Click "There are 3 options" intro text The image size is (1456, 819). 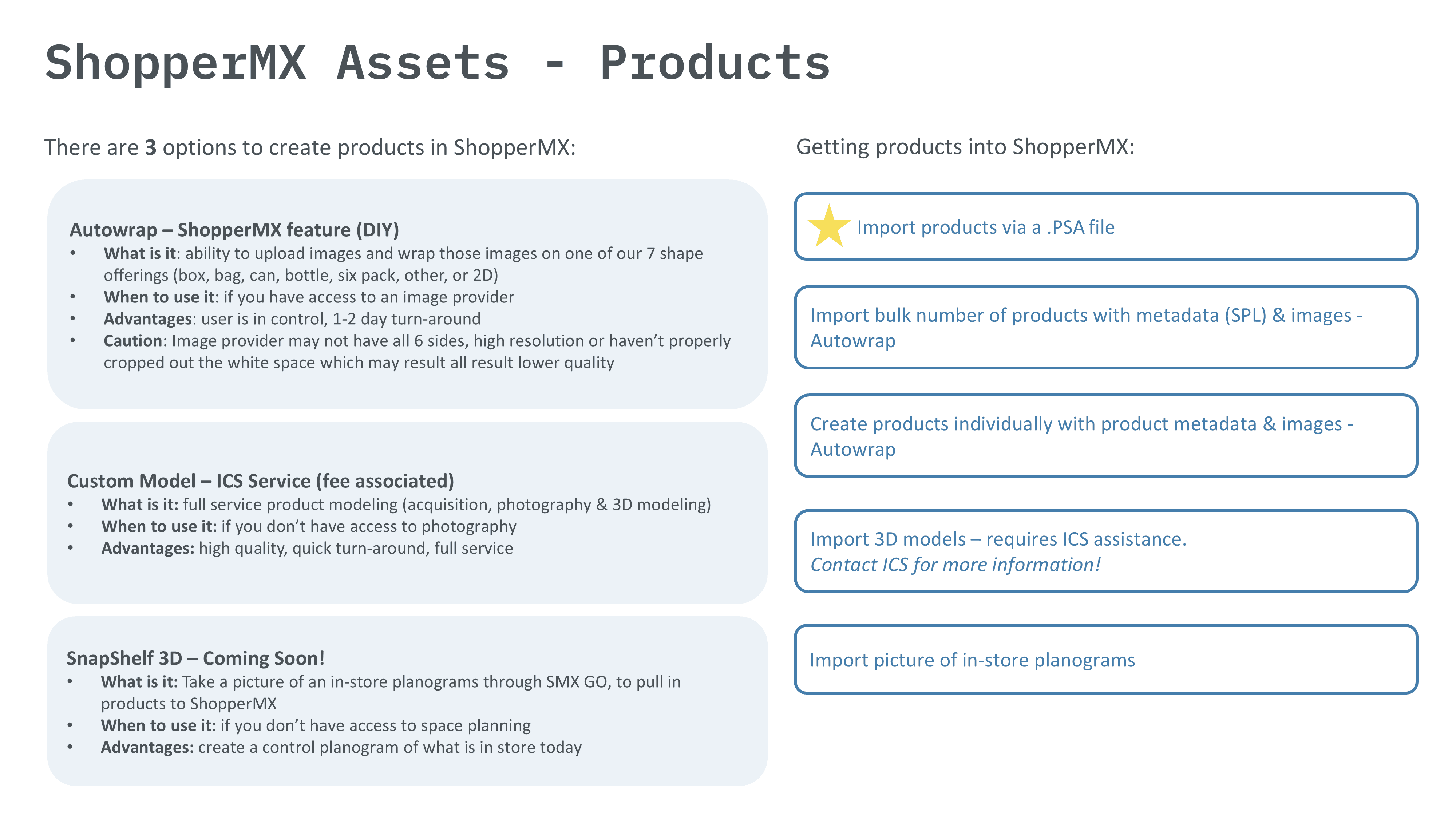pos(310,147)
